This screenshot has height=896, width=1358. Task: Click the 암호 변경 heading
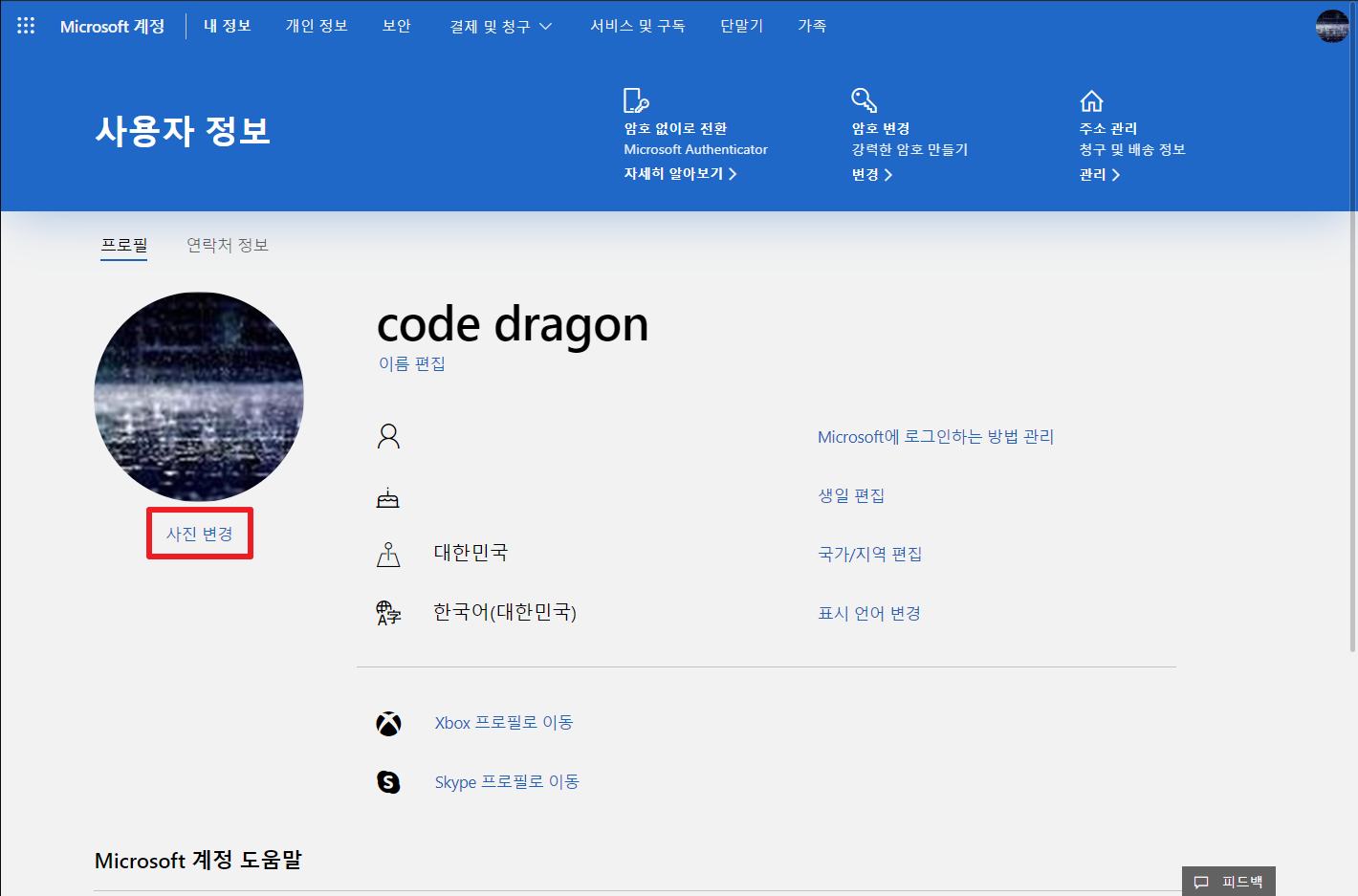[x=880, y=128]
